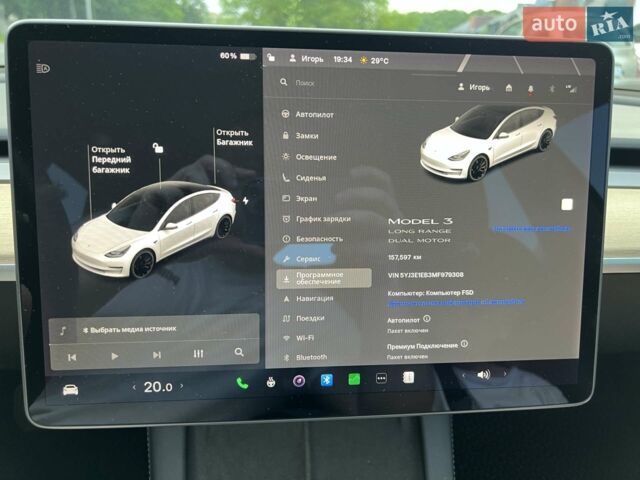Viewport: 640px width, 480px height.
Task: Decrease cabin temperature with left arrow
Action: click(134, 387)
